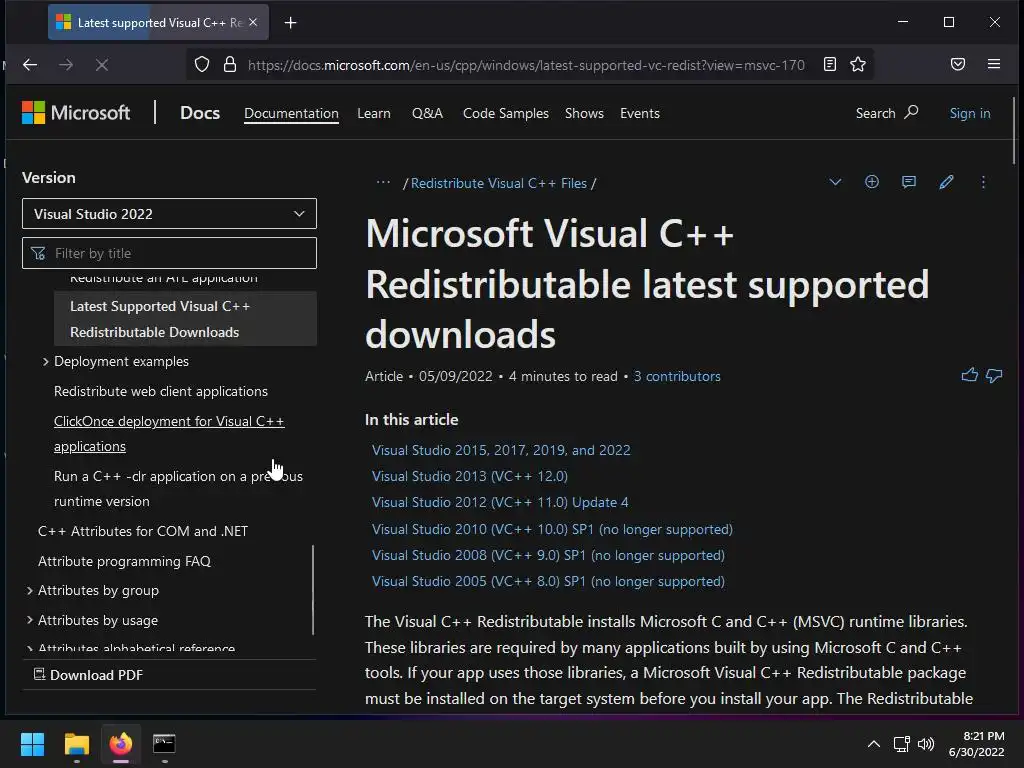
Task: Open the Visual Studio 2022 version dropdown
Action: point(169,214)
